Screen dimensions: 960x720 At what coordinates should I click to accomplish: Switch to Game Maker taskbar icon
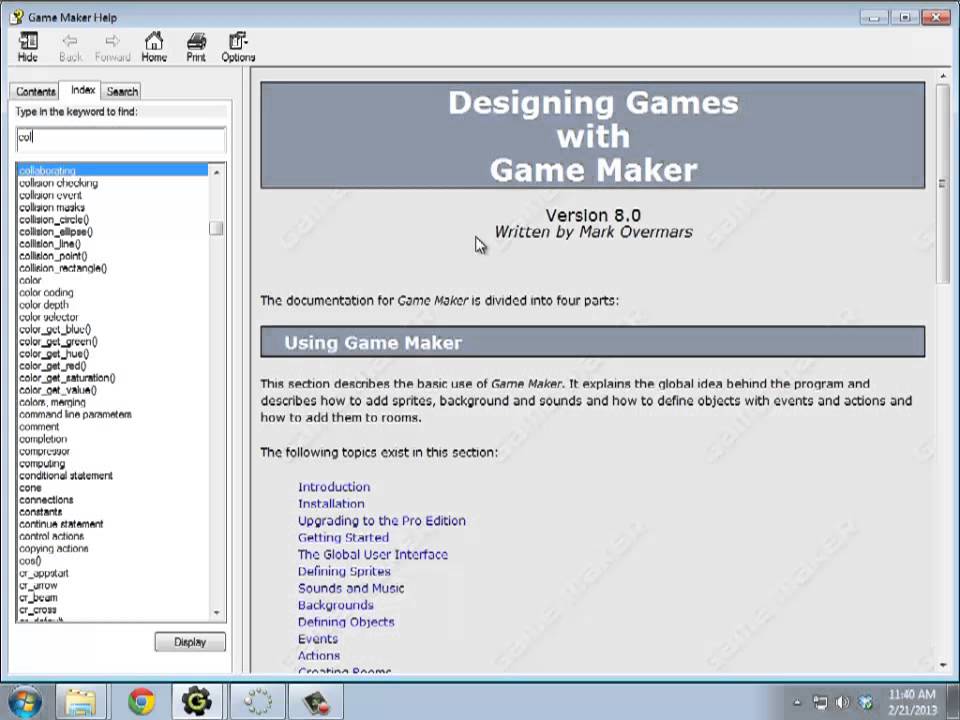197,702
